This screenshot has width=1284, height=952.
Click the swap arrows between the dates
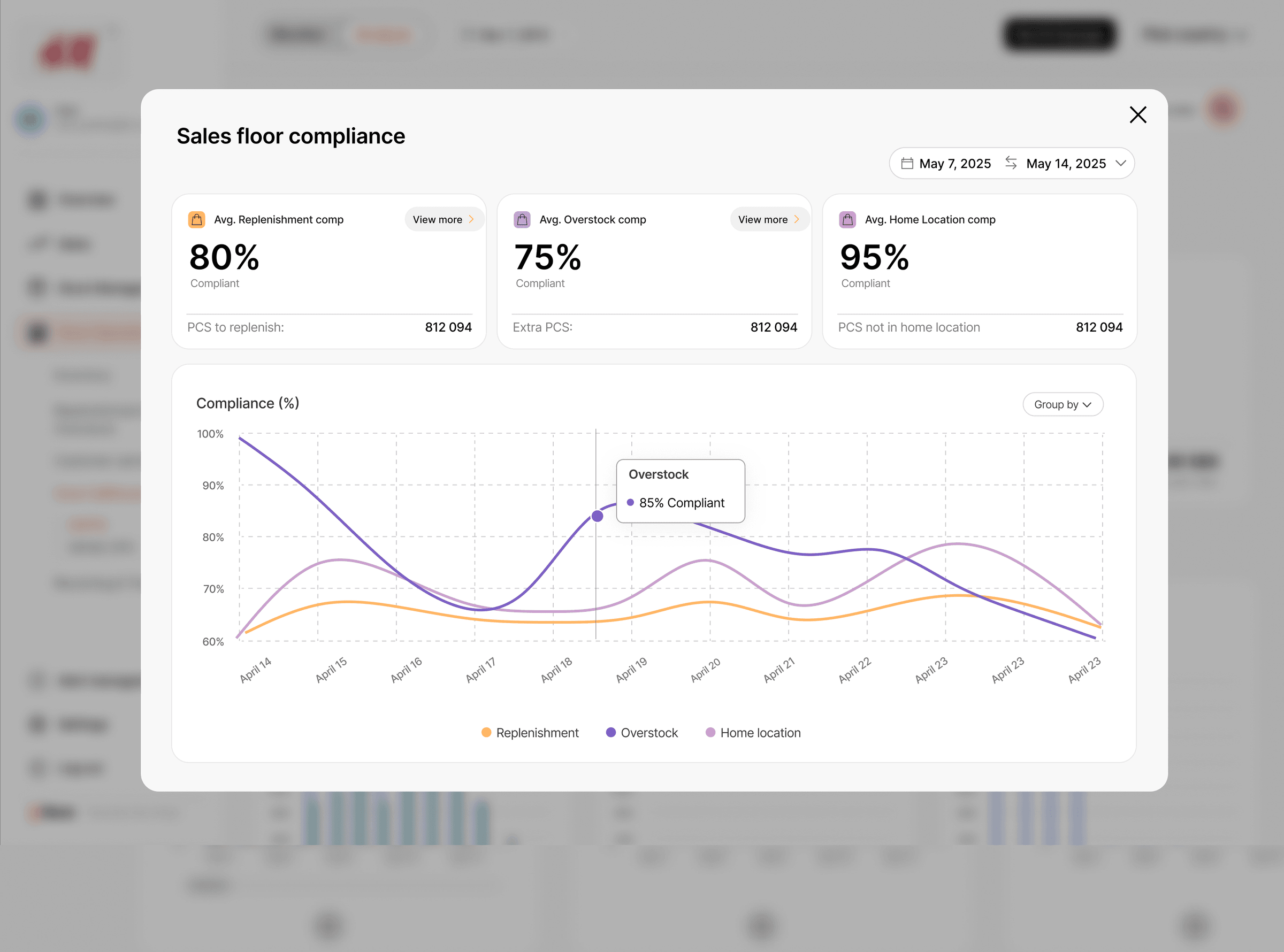click(1011, 163)
